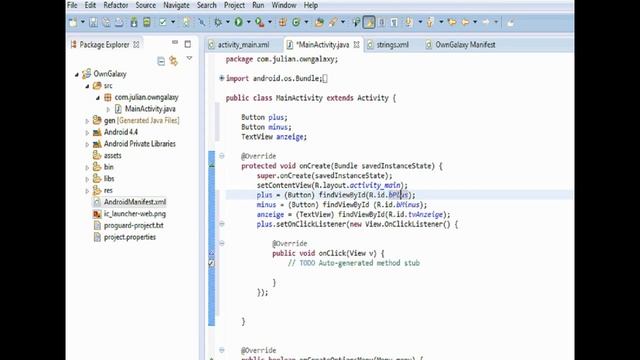The height and width of the screenshot is (360, 640).
Task: Click the New file wizard icon
Action: click(73, 22)
